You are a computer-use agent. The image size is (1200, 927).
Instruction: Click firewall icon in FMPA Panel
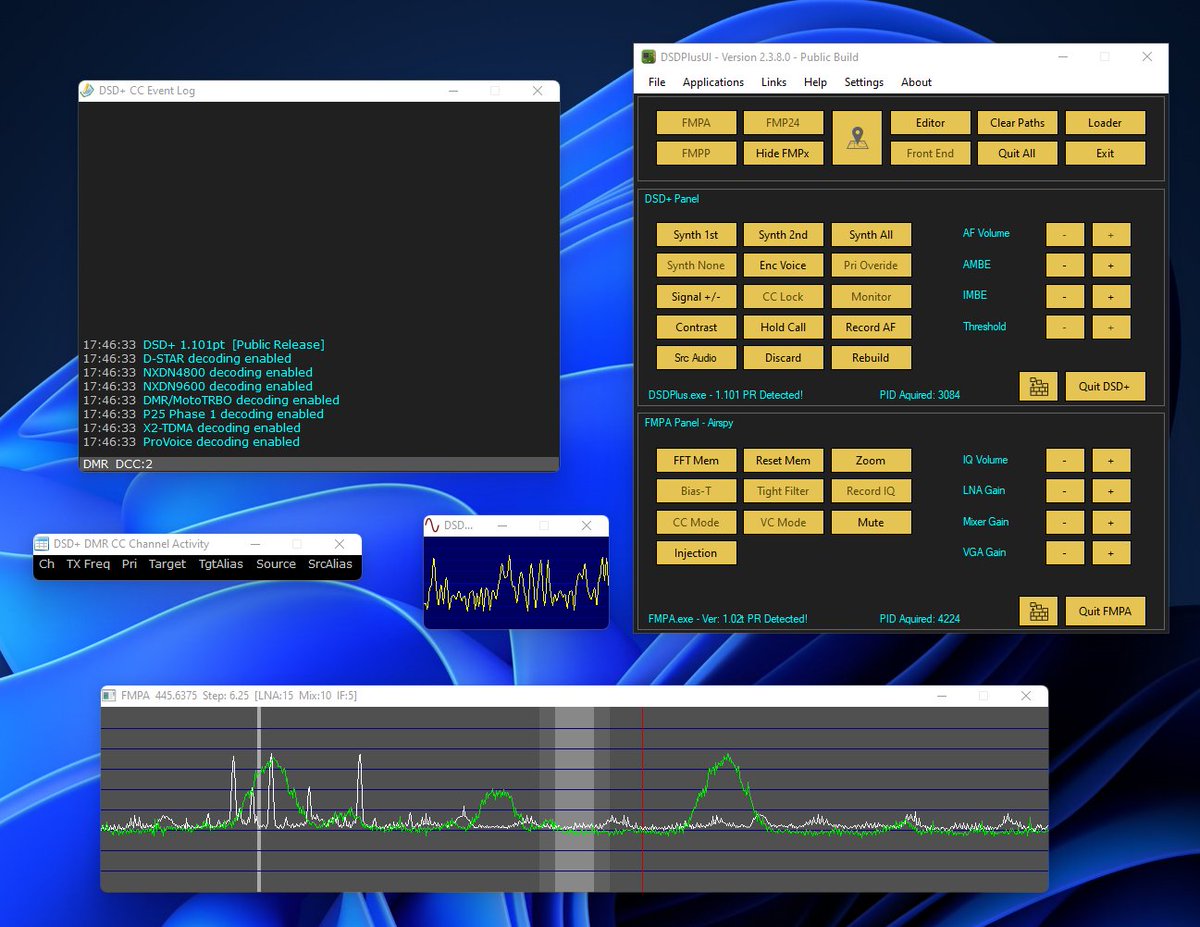click(1039, 611)
